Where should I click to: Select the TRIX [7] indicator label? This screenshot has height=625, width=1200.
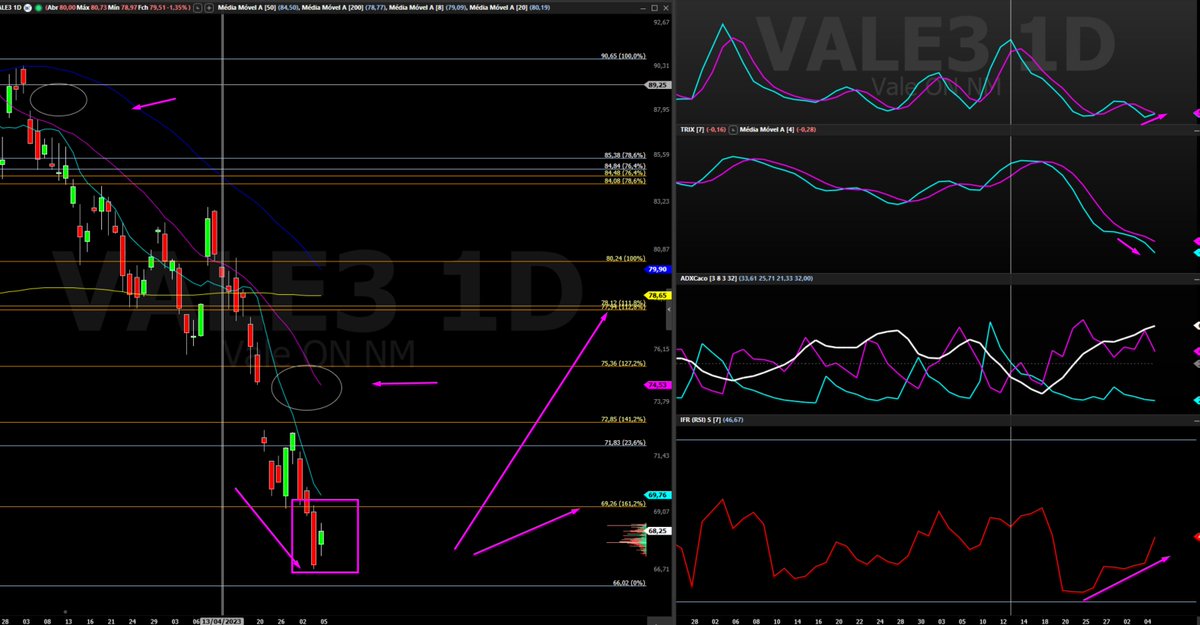(692, 129)
